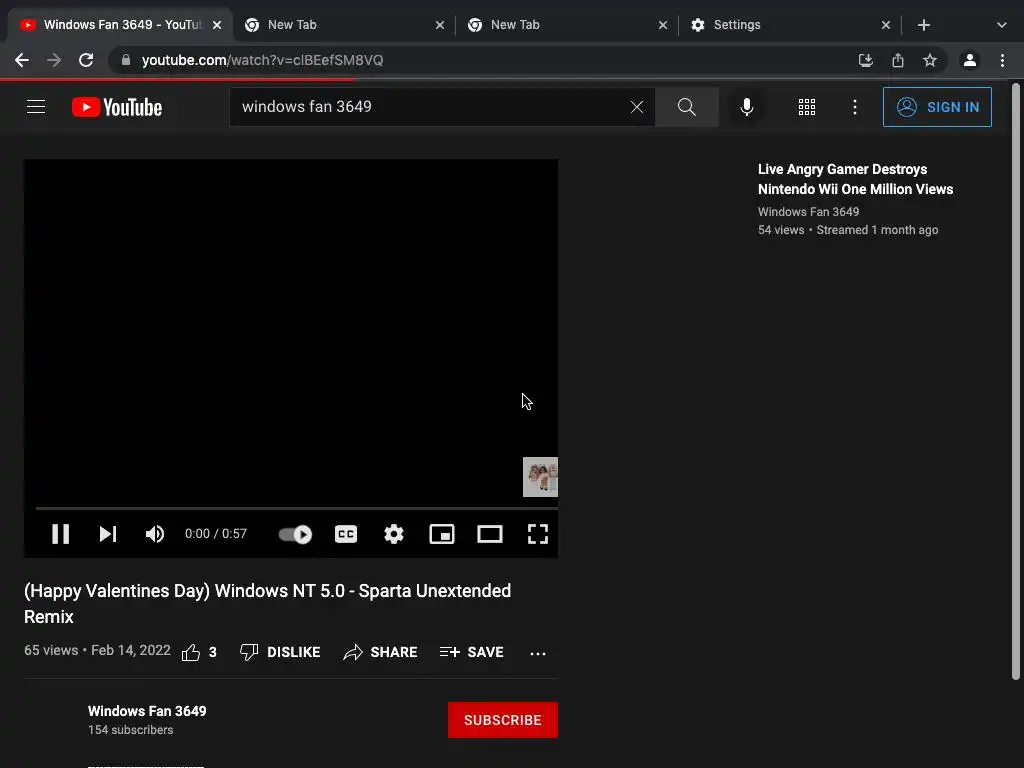Image resolution: width=1024 pixels, height=768 pixels.
Task: Activate the miniplayer
Action: 442,534
